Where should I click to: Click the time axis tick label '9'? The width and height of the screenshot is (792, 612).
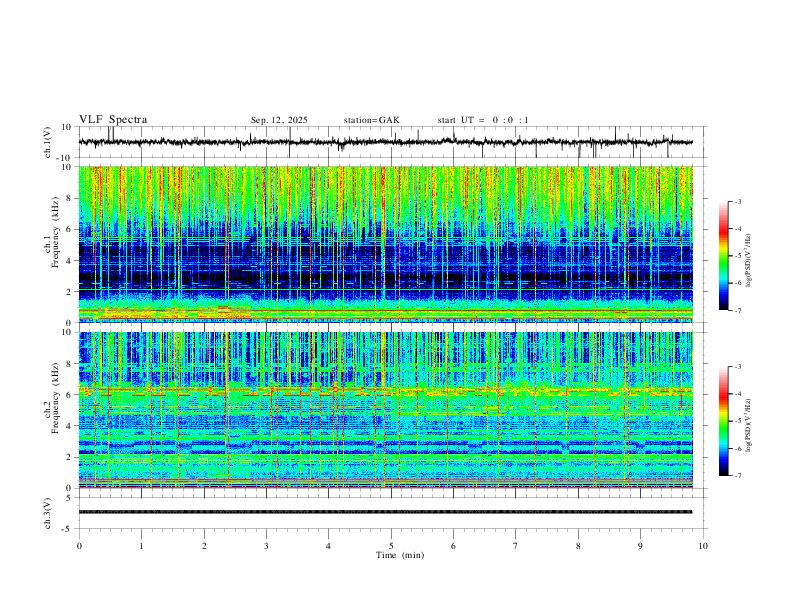point(640,546)
